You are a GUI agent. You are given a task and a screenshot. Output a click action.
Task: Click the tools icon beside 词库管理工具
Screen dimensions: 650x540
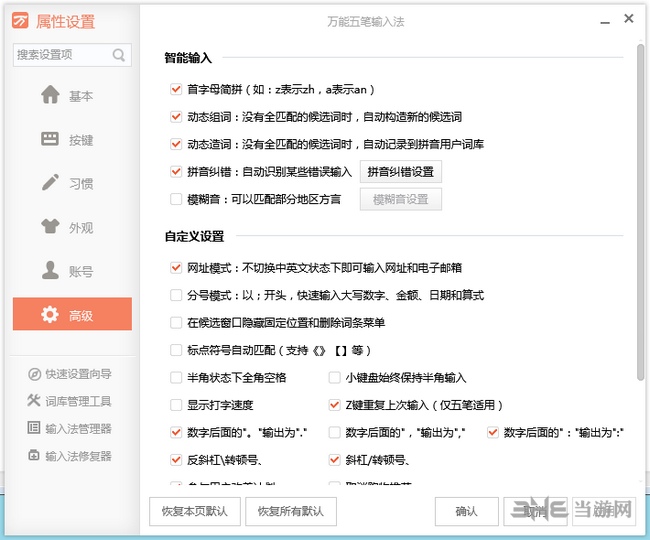[34, 400]
